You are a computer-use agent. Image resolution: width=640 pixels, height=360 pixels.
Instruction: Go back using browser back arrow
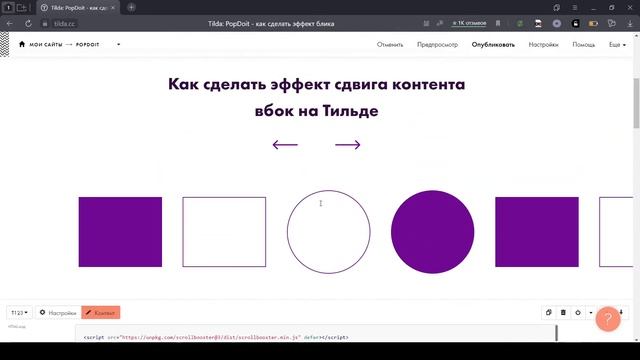pos(10,24)
